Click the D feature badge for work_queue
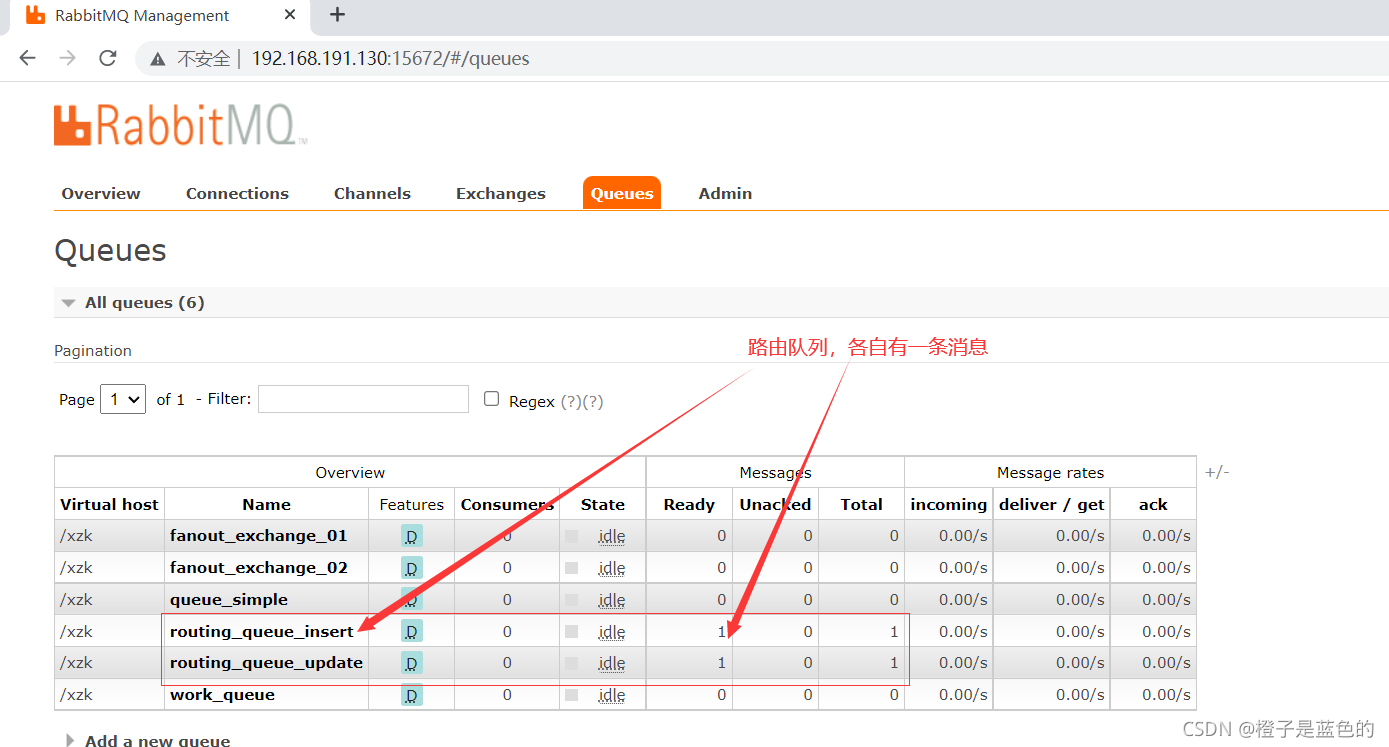 [x=411, y=695]
